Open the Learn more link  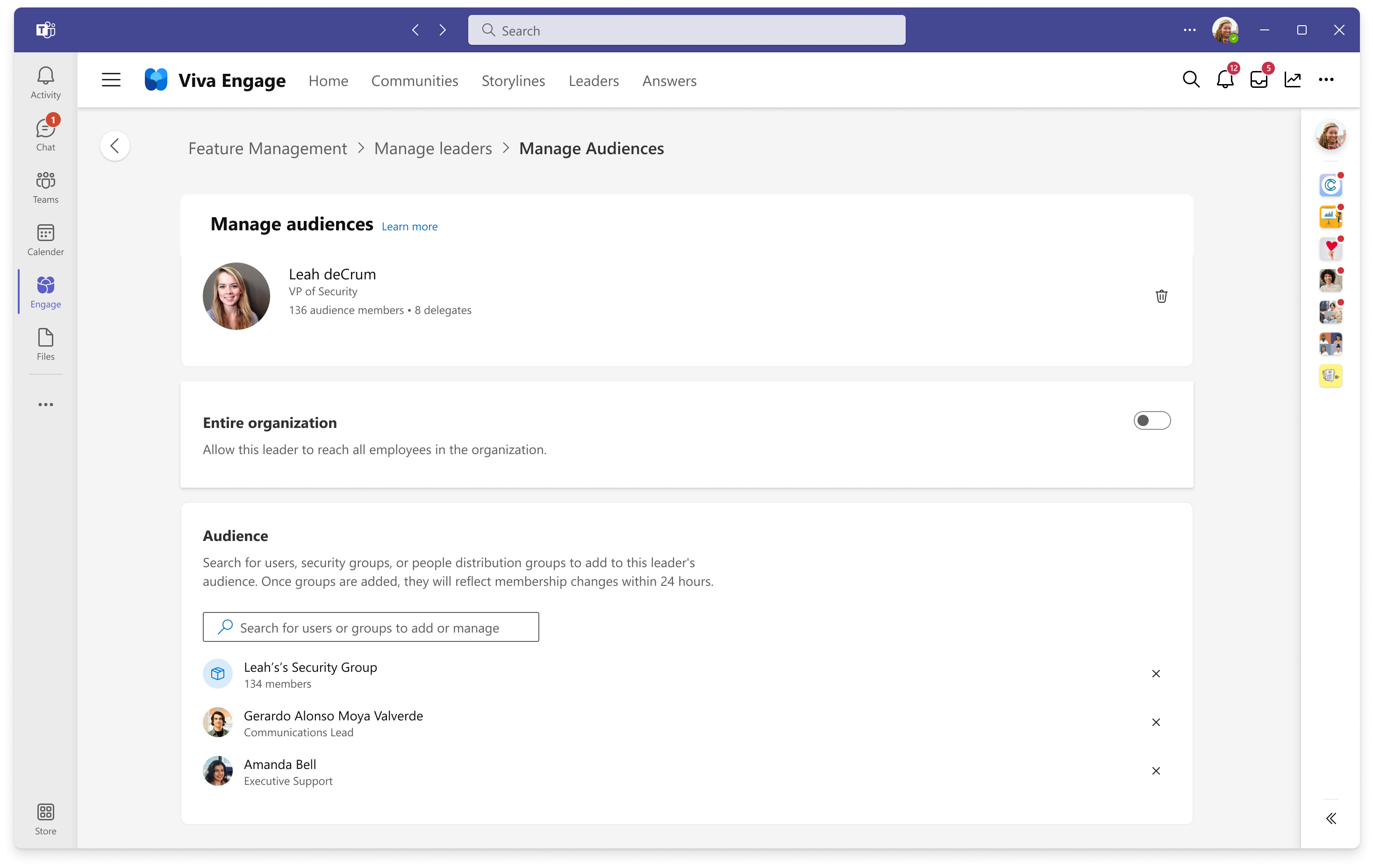point(409,226)
